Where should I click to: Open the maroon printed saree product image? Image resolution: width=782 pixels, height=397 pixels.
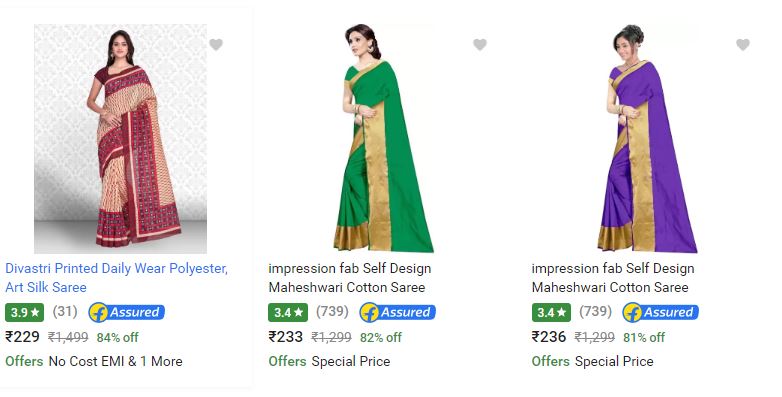[x=120, y=139]
